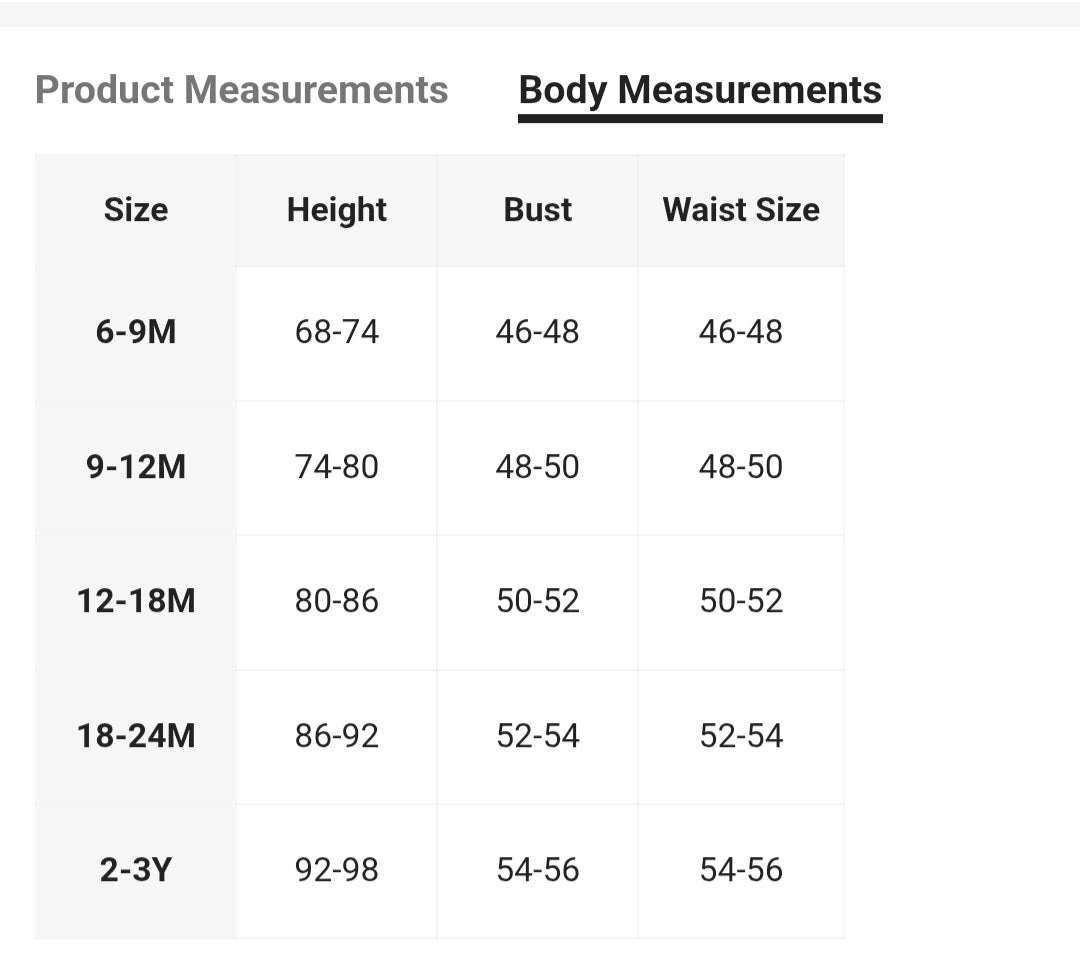Click the 54-56 waist size cell

coord(741,870)
